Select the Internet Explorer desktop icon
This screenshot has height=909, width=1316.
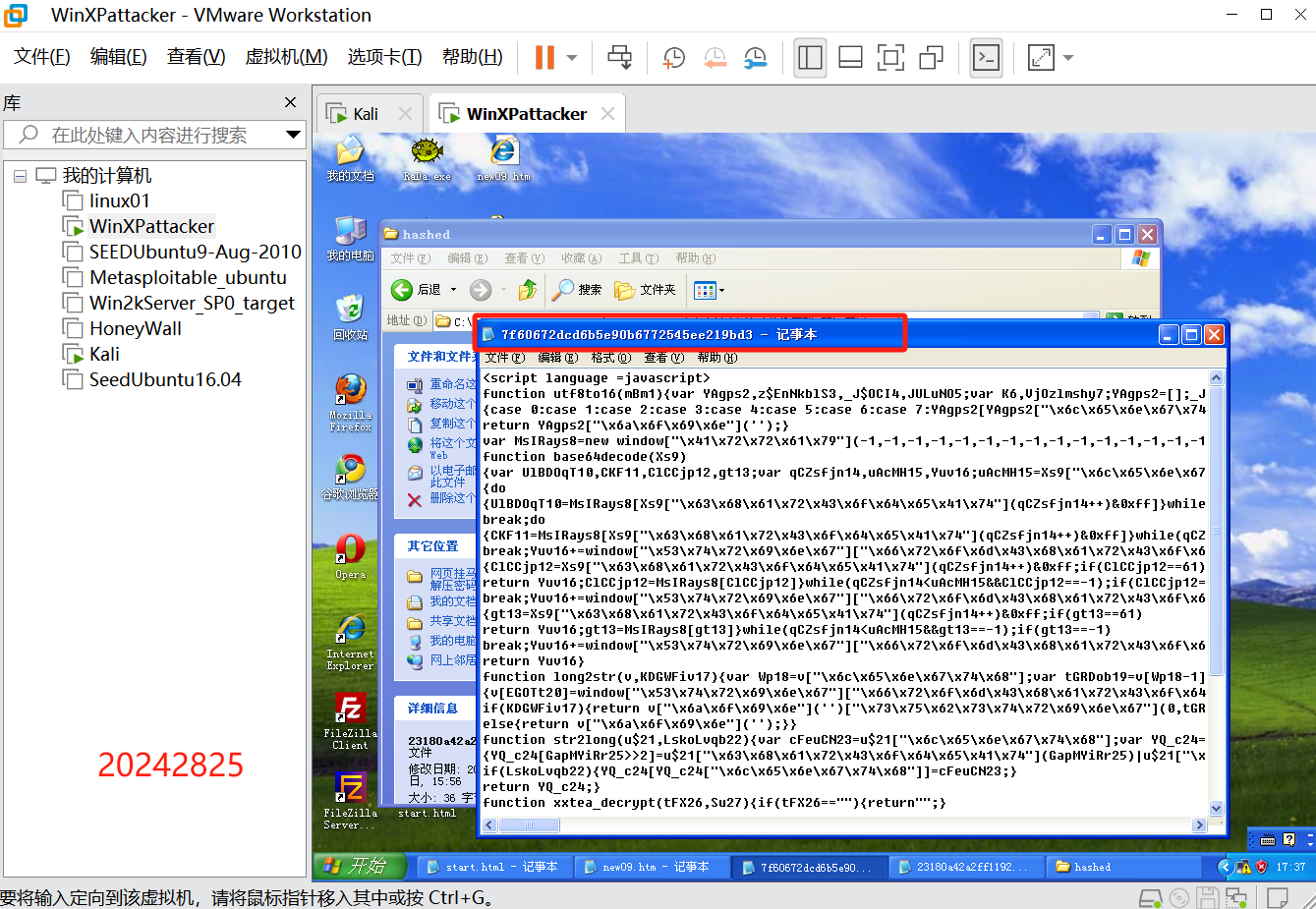[x=350, y=643]
